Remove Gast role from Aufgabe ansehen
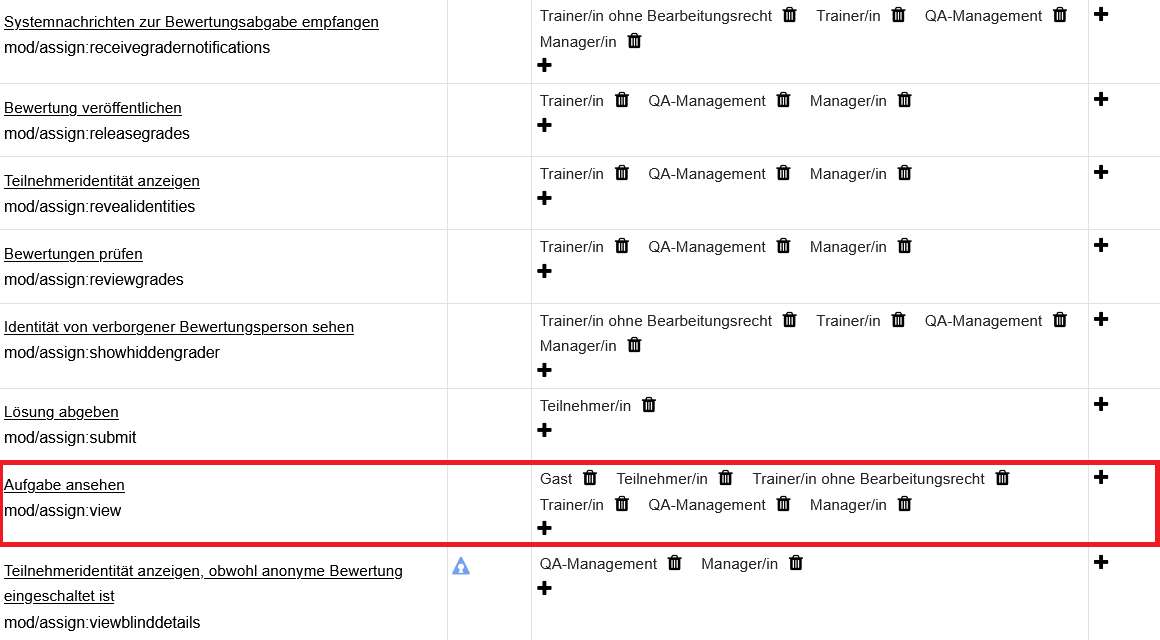Image resolution: width=1160 pixels, height=640 pixels. (590, 478)
